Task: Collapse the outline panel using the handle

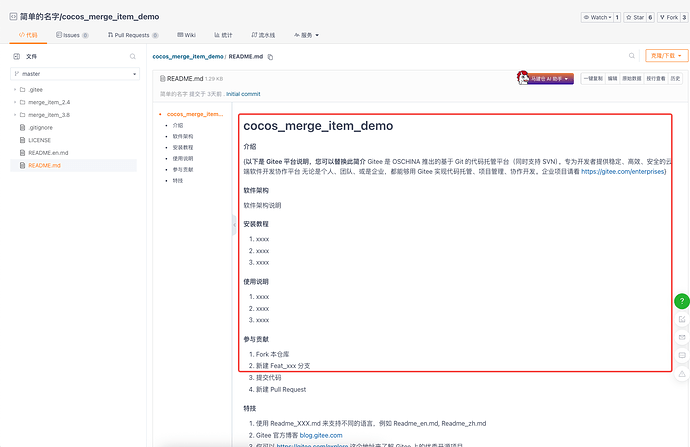Action: pyautogui.click(x=234, y=225)
